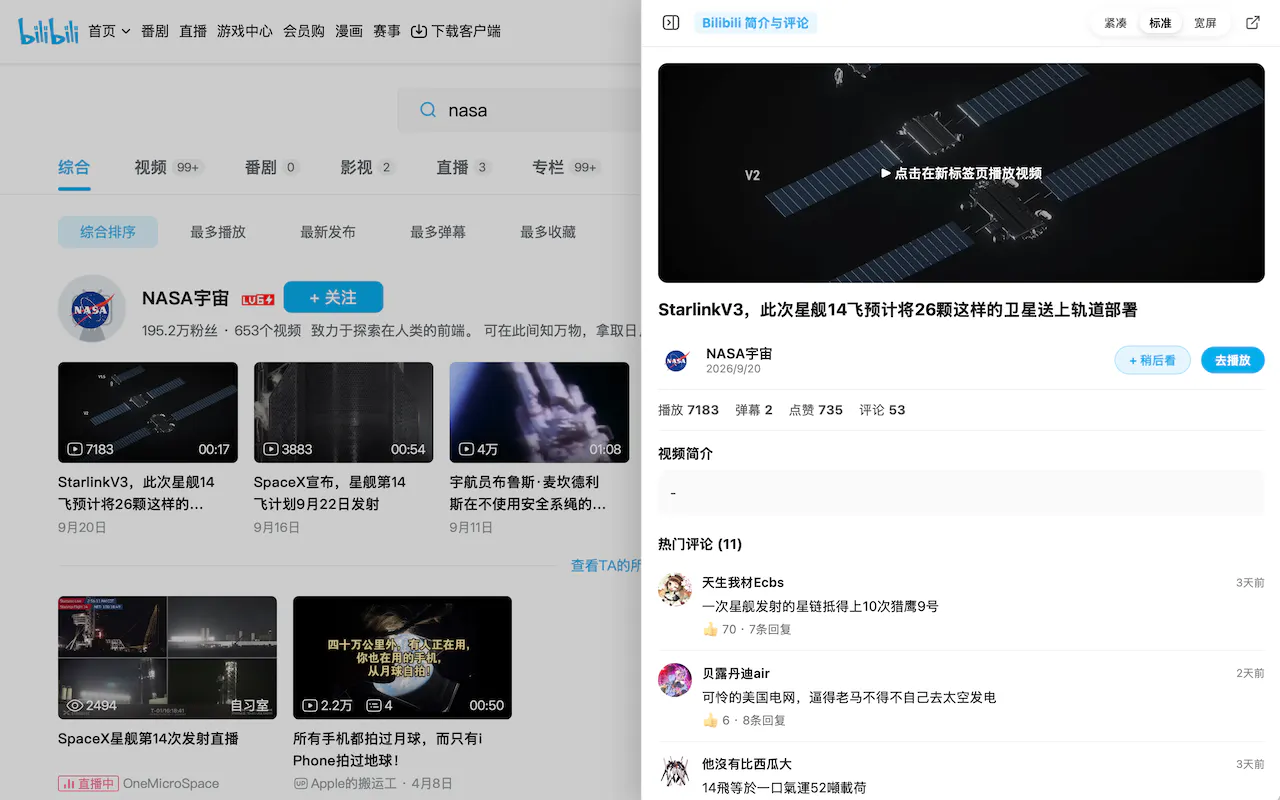Click username 贝露丹迪air
This screenshot has width=1280, height=800.
[736, 673]
